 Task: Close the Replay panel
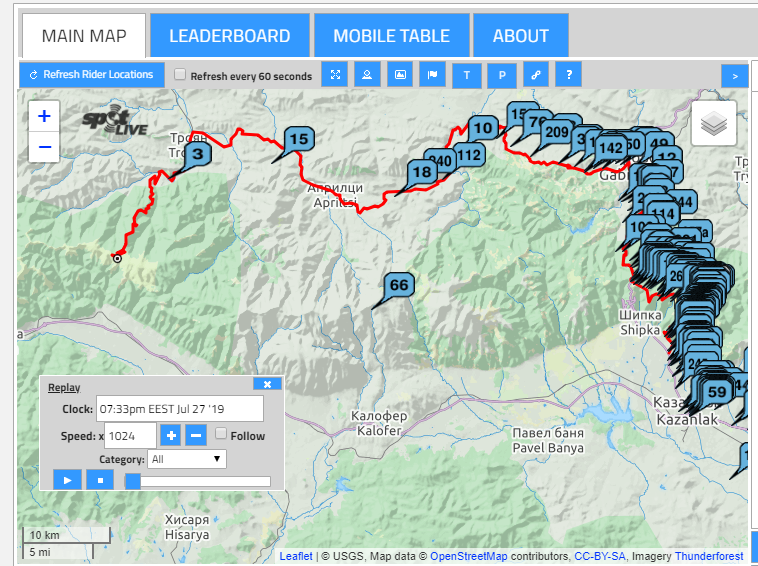(267, 384)
